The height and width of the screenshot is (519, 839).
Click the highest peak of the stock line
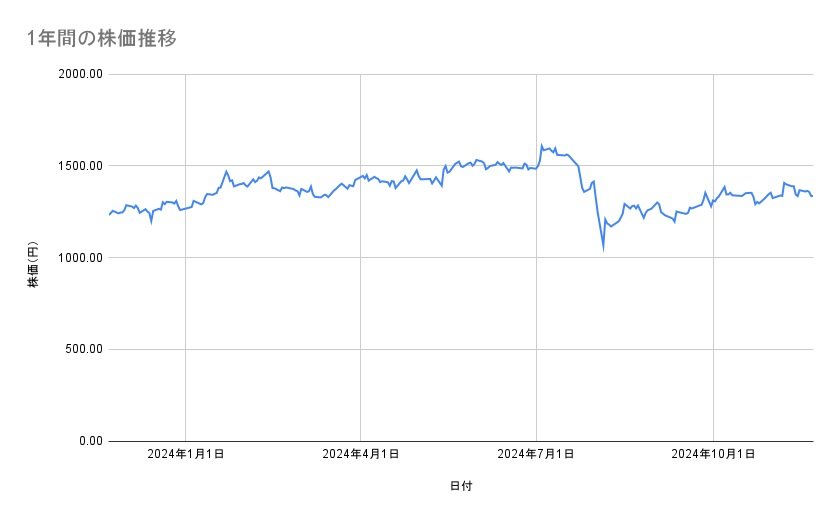coord(541,145)
